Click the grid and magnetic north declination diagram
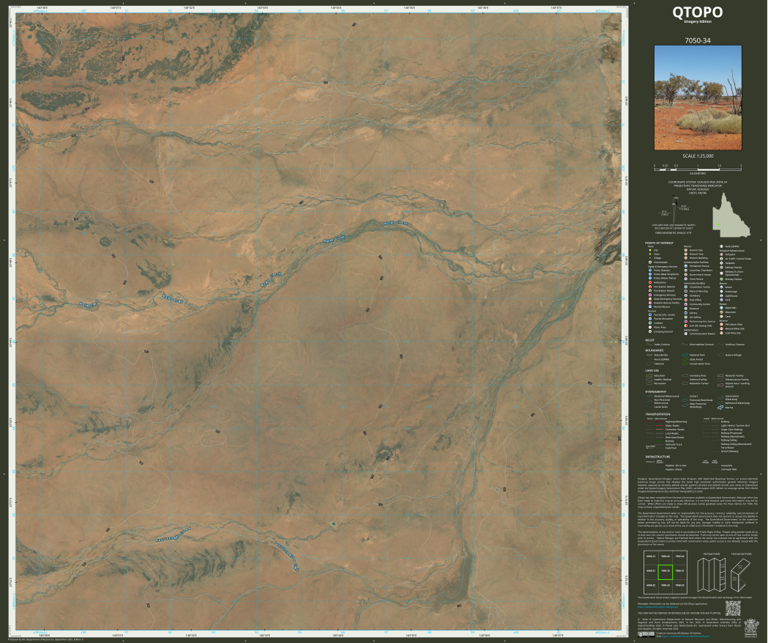This screenshot has width=768, height=643. tap(675, 211)
